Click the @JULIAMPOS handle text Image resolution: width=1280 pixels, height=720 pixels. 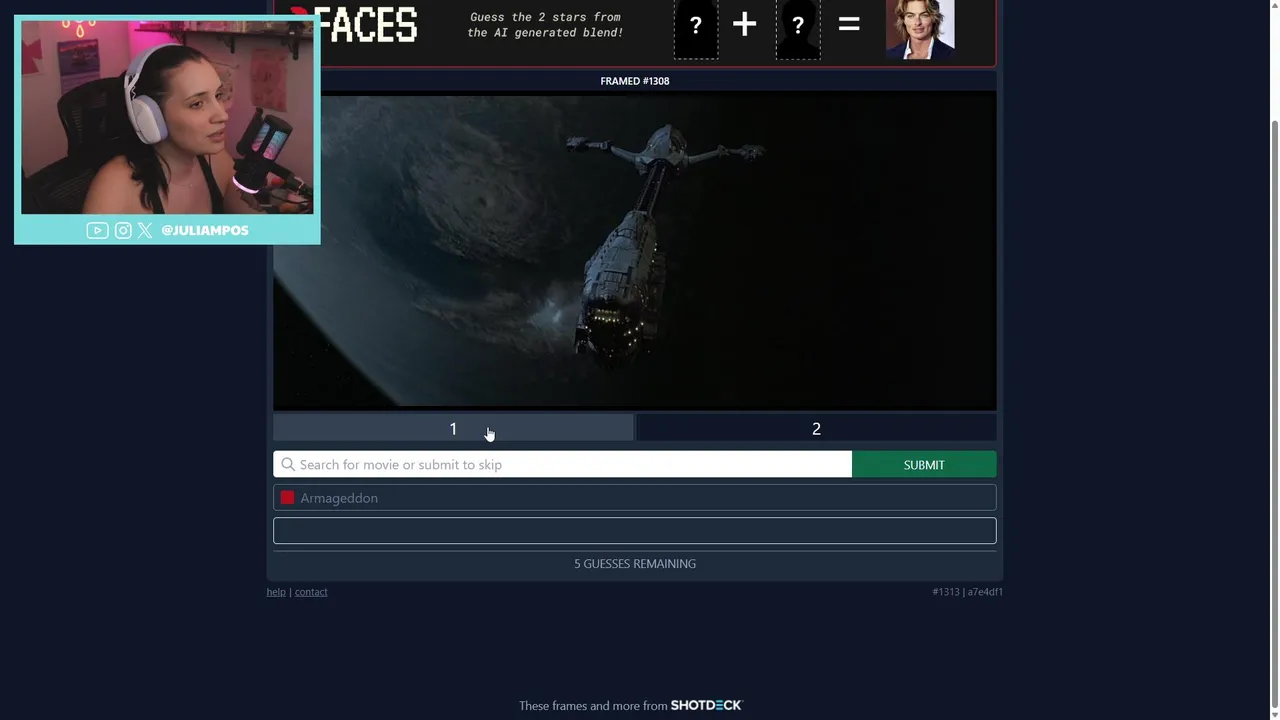(205, 230)
